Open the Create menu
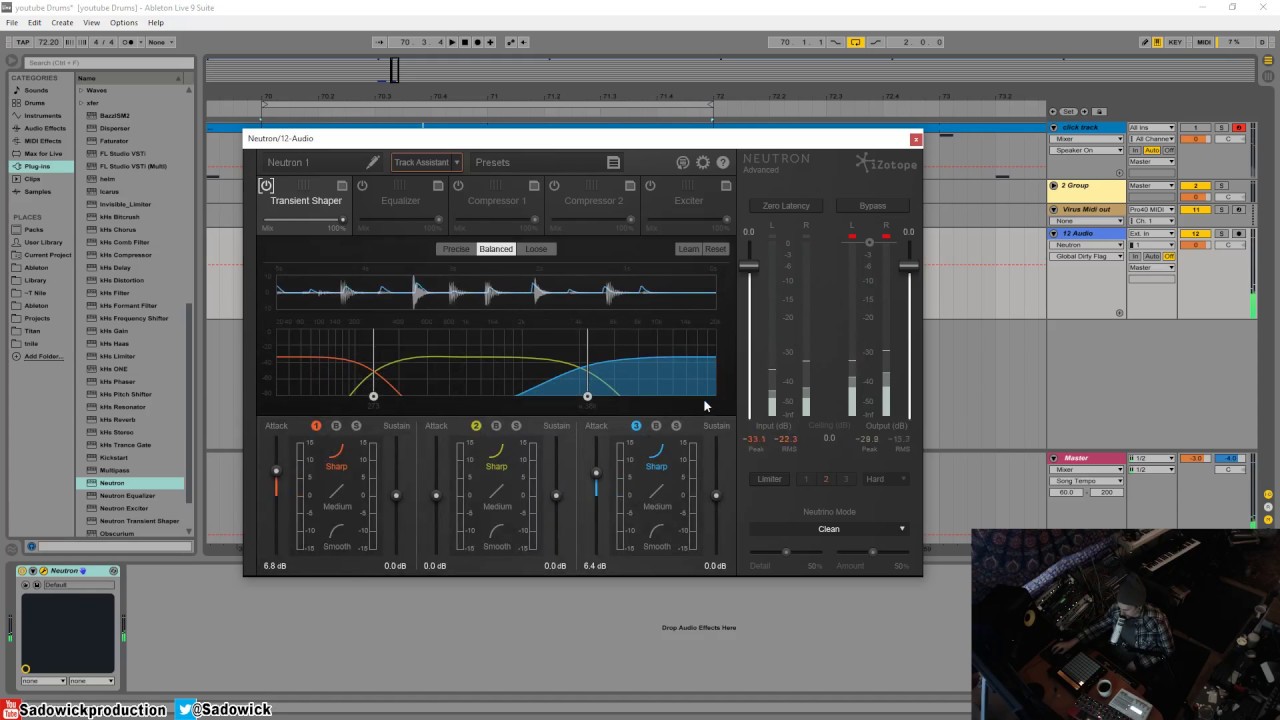The image size is (1280, 720). pos(62,22)
